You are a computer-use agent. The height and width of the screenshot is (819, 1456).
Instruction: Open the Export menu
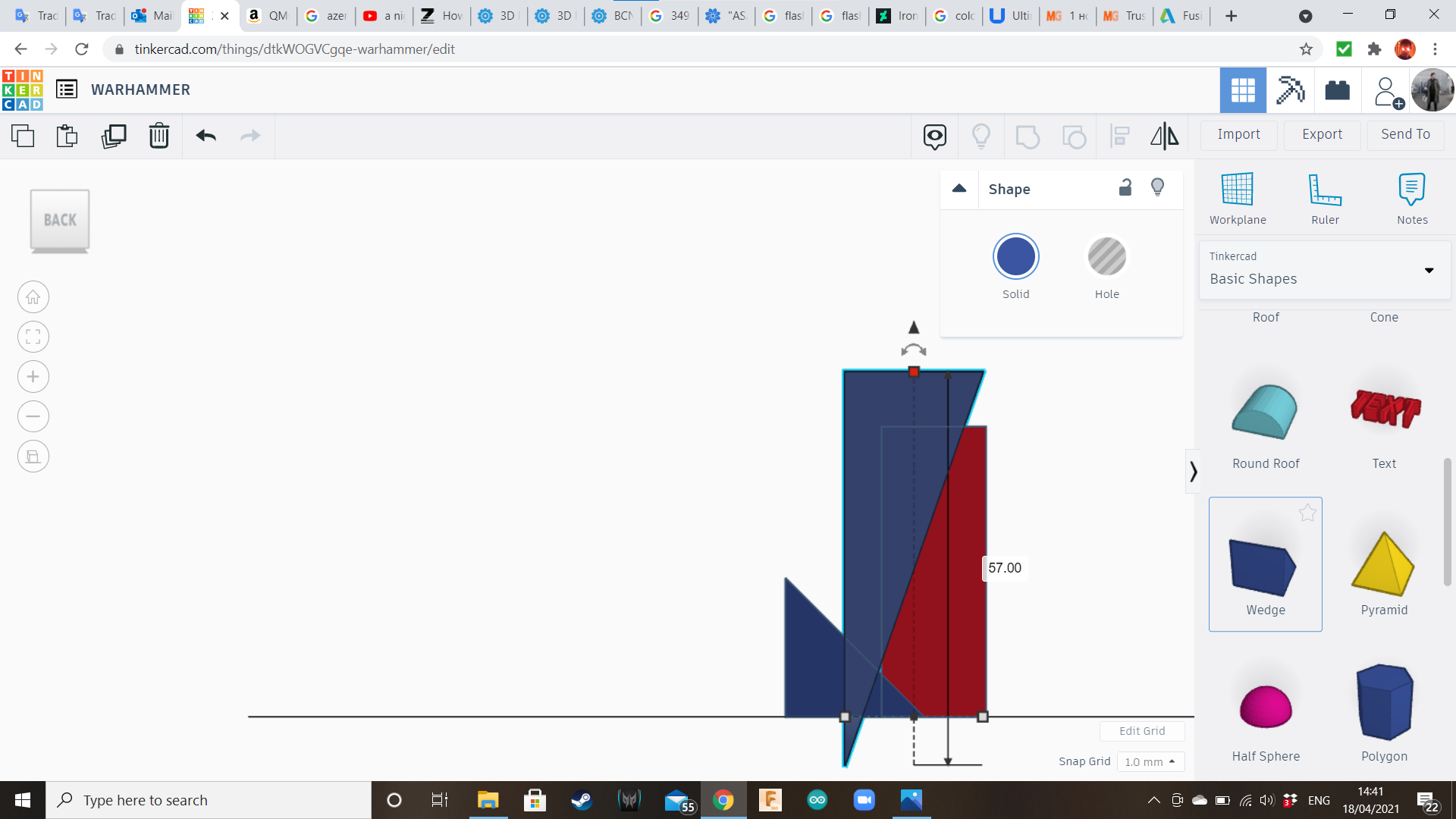point(1322,134)
